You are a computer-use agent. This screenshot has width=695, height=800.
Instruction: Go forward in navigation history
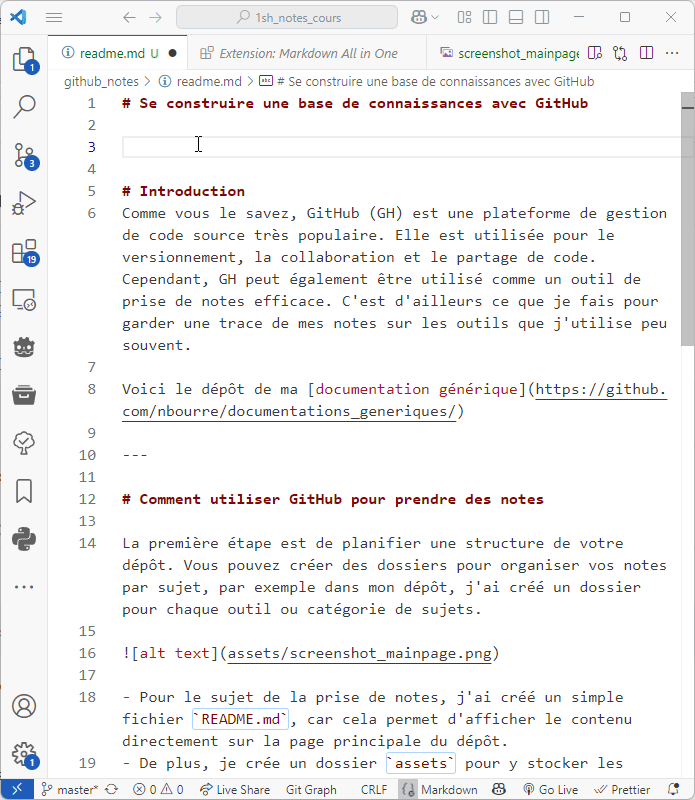(x=155, y=18)
